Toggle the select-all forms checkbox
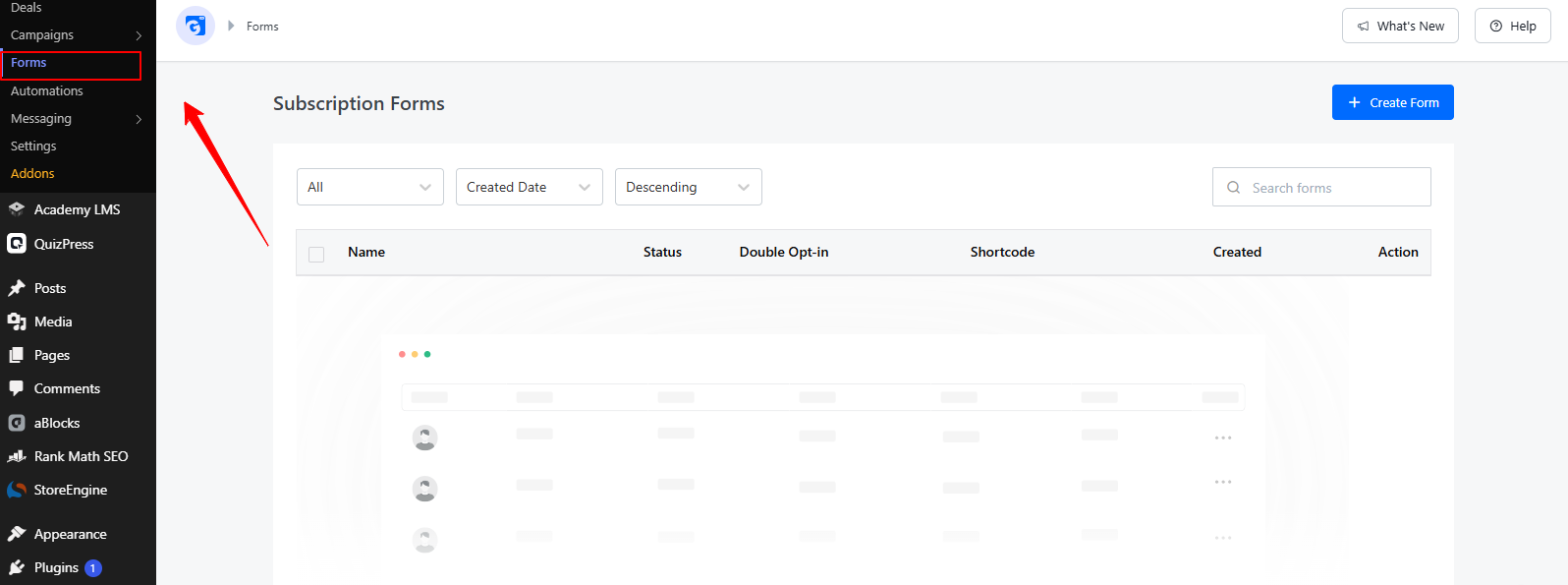The height and width of the screenshot is (585, 1568). 316,255
